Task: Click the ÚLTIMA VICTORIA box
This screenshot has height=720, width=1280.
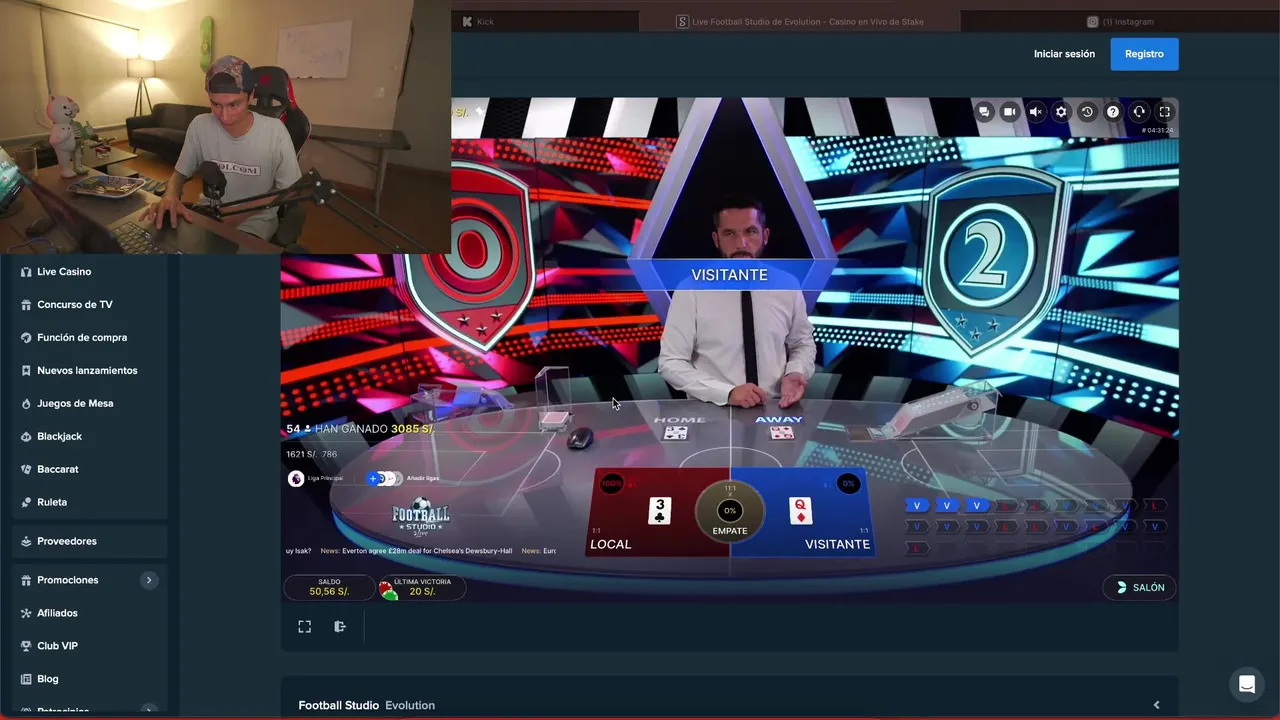Action: (x=421, y=587)
